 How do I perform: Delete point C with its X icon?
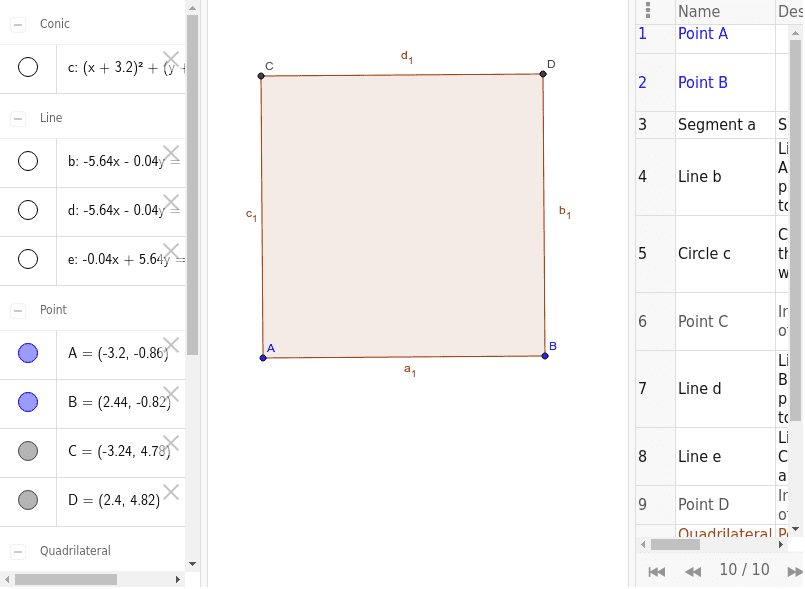pyautogui.click(x=171, y=443)
